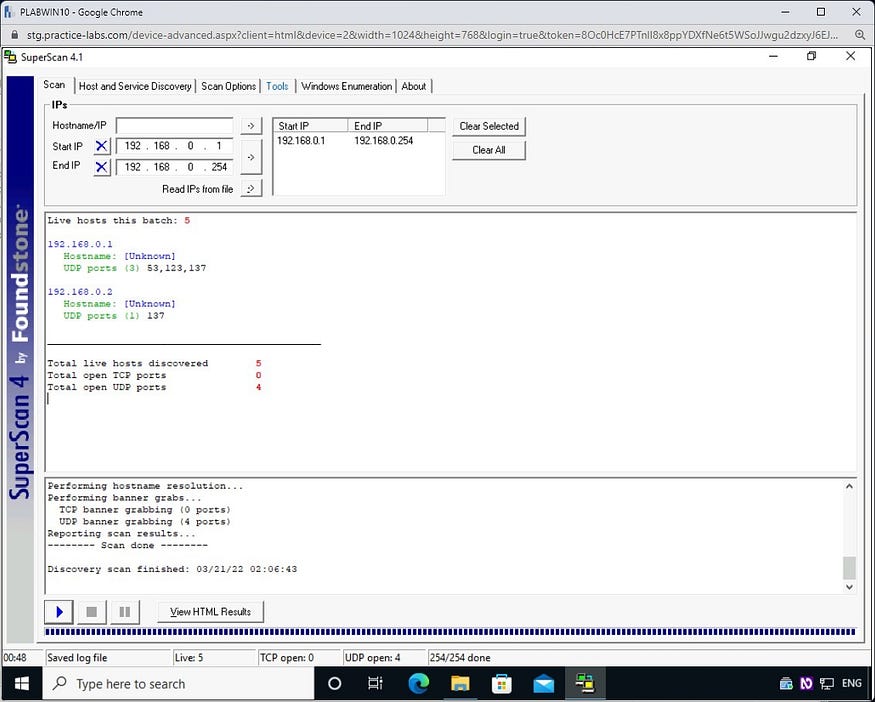This screenshot has height=702, width=875.
Task: Click 'Discovery scan finished' log line
Action: (172, 569)
